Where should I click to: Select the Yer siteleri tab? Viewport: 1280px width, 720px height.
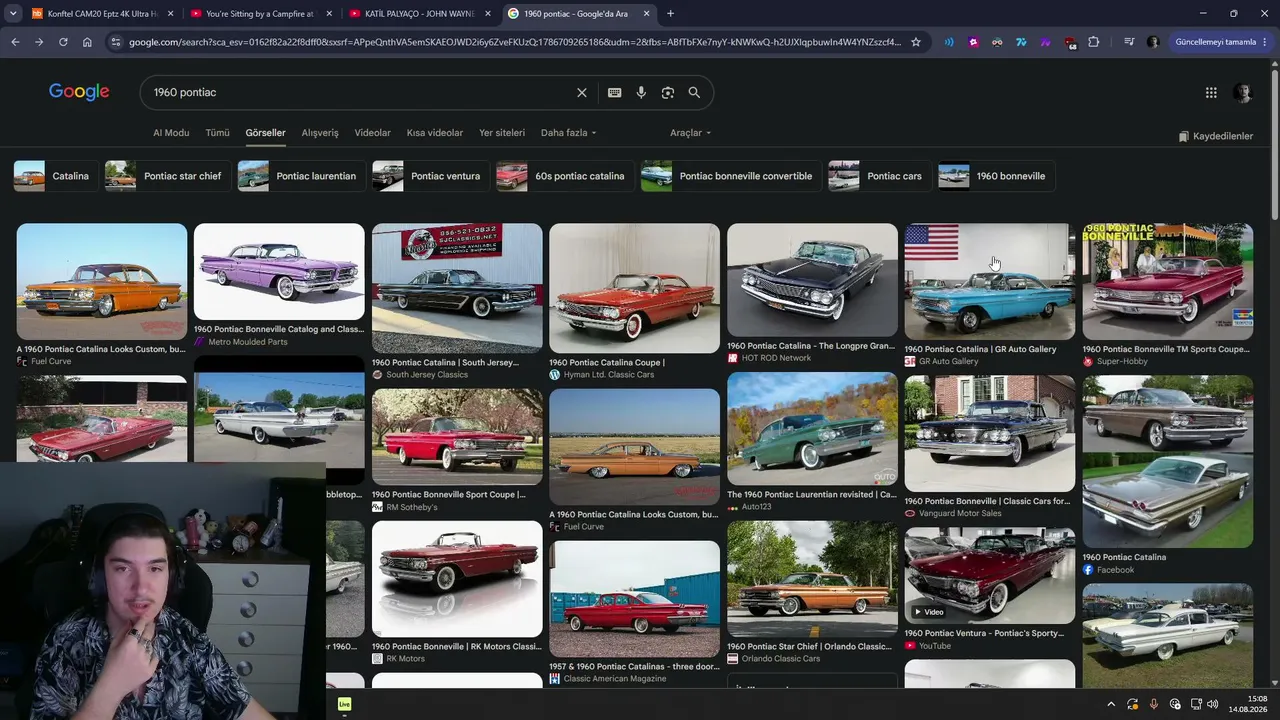(x=502, y=133)
